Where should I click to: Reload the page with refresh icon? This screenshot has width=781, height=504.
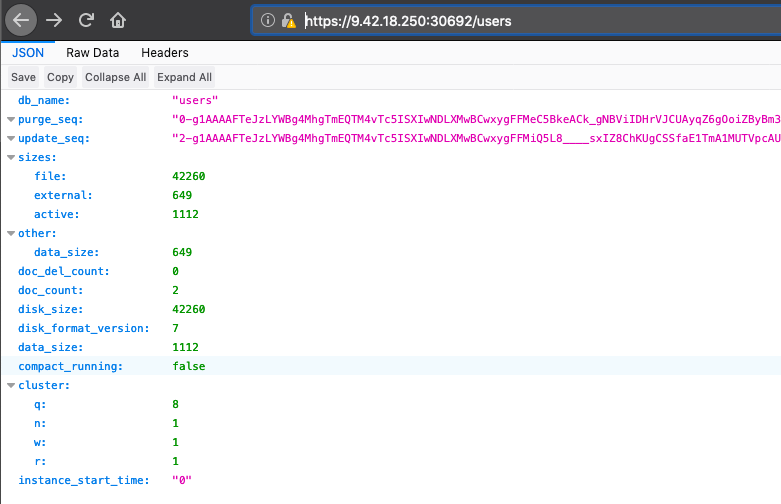(86, 20)
